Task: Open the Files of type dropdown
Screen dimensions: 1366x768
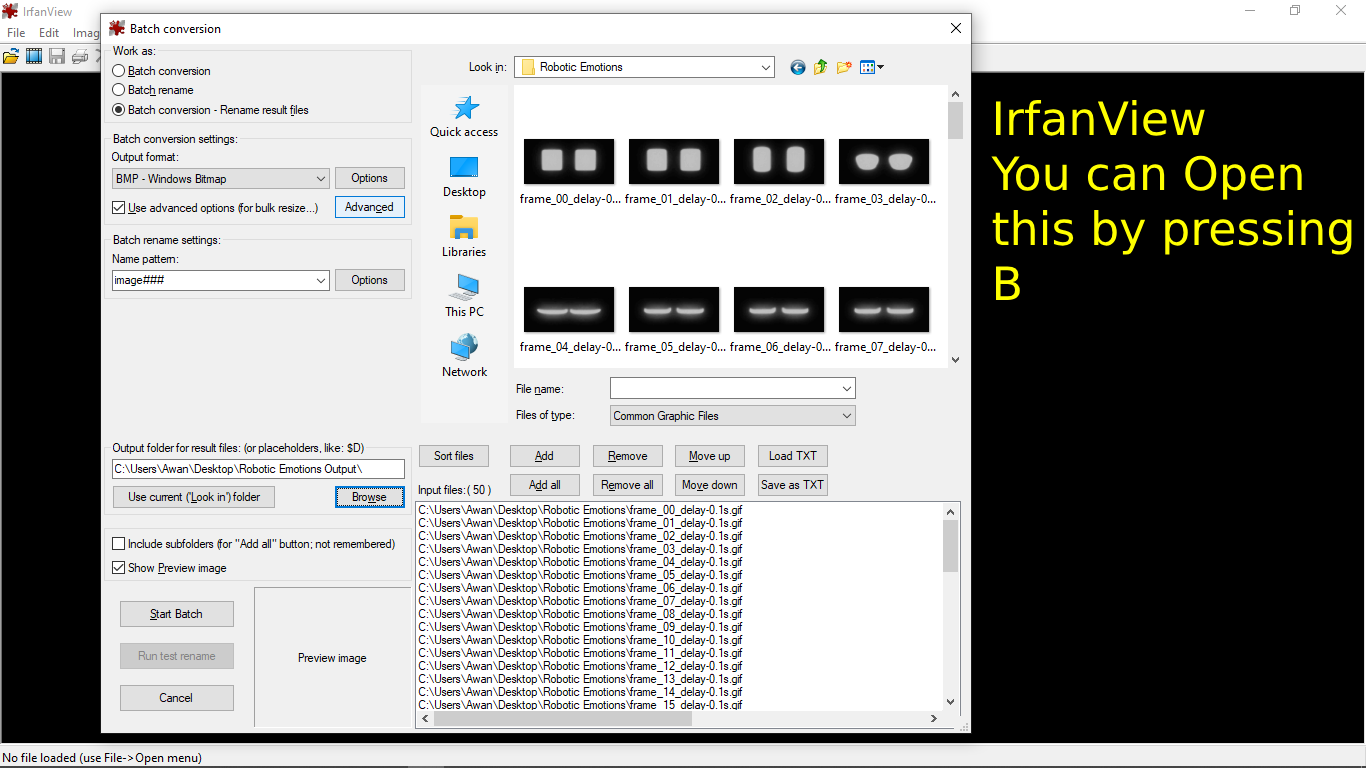Action: (733, 416)
